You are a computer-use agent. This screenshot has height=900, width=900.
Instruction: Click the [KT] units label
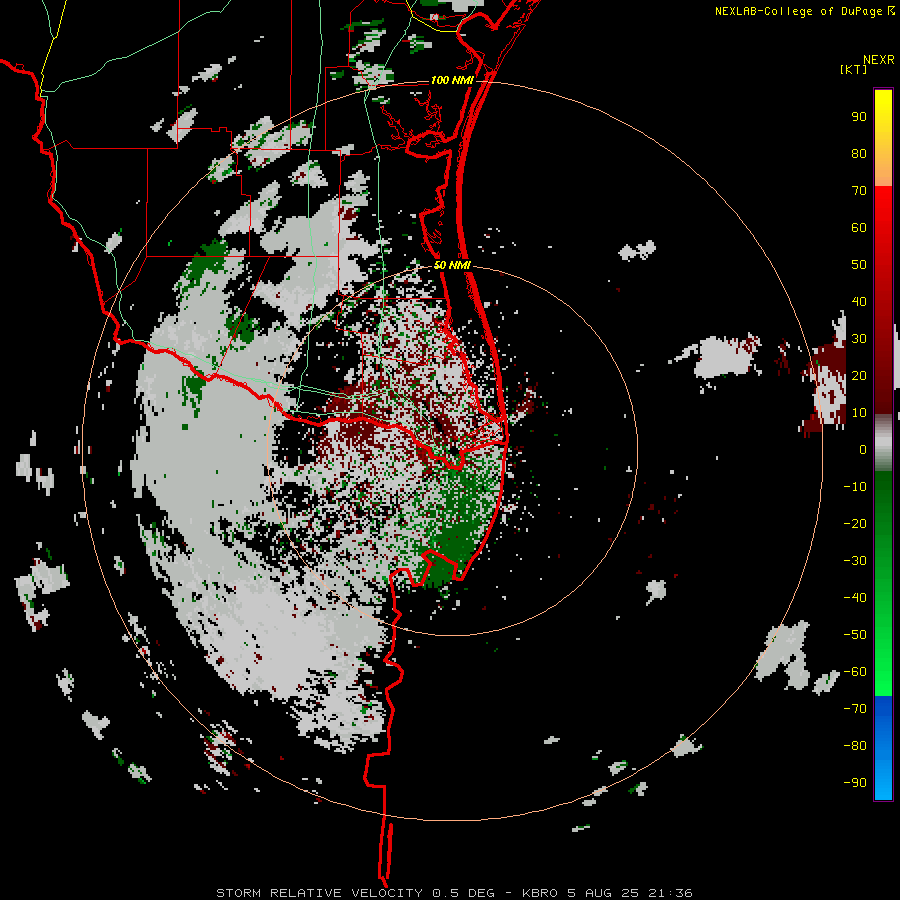[854, 69]
